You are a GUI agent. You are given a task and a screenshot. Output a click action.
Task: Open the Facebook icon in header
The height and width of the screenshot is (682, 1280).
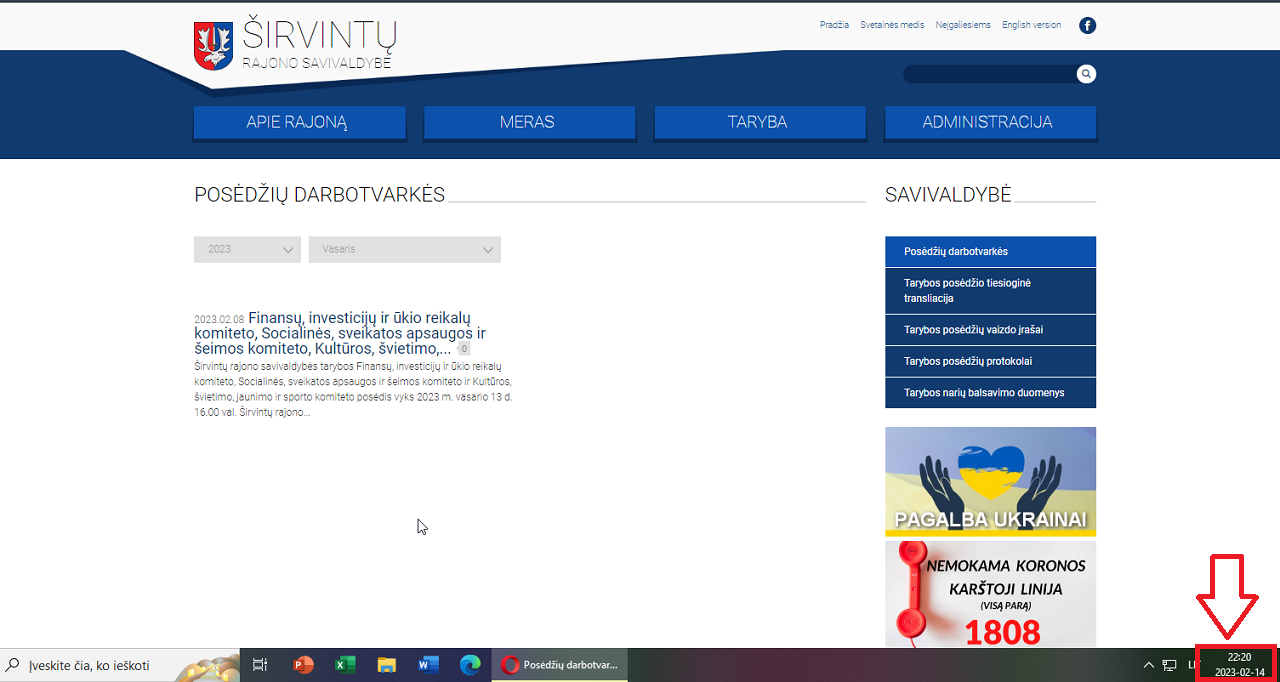point(1087,26)
